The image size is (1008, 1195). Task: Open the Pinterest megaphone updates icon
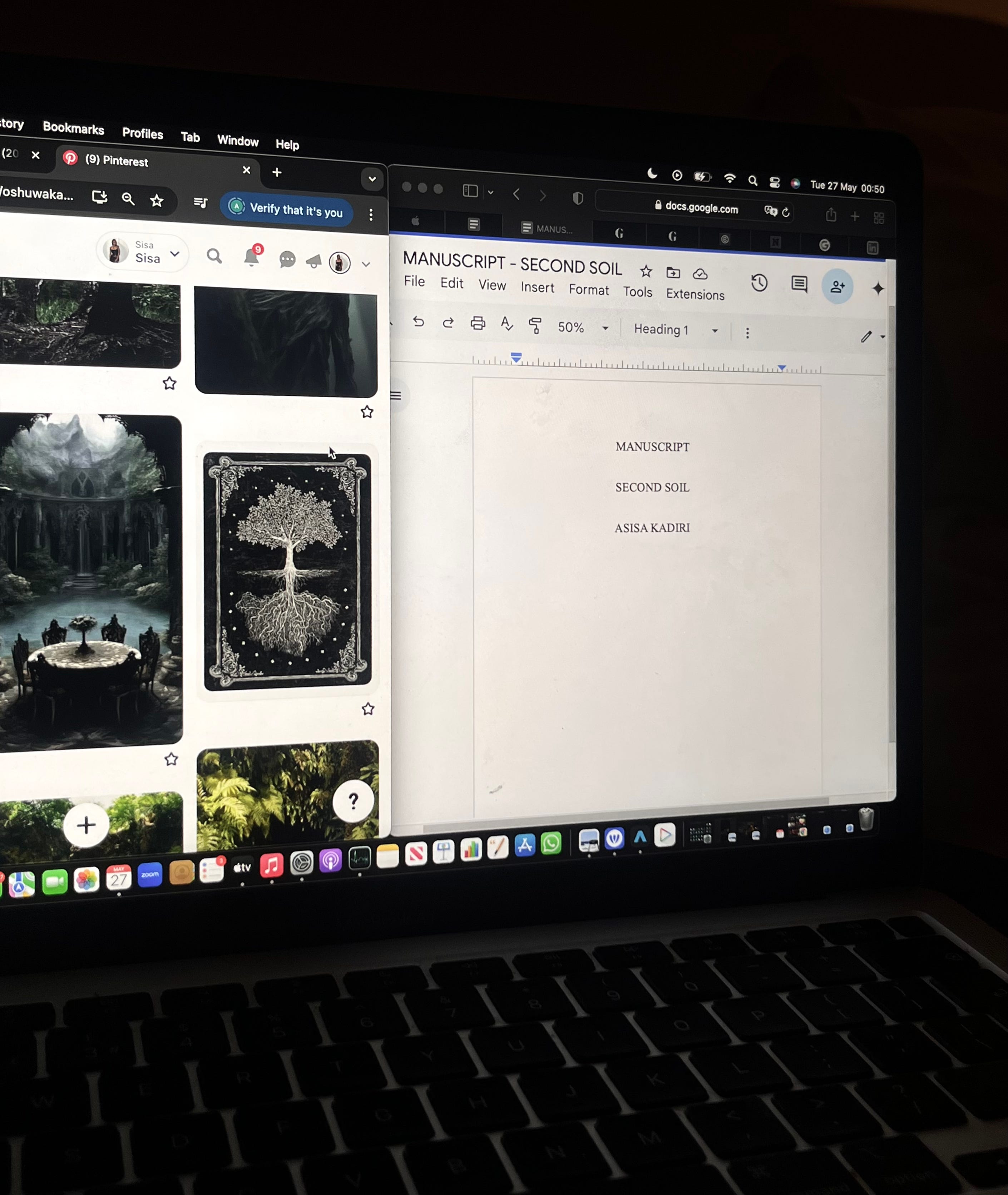(314, 262)
